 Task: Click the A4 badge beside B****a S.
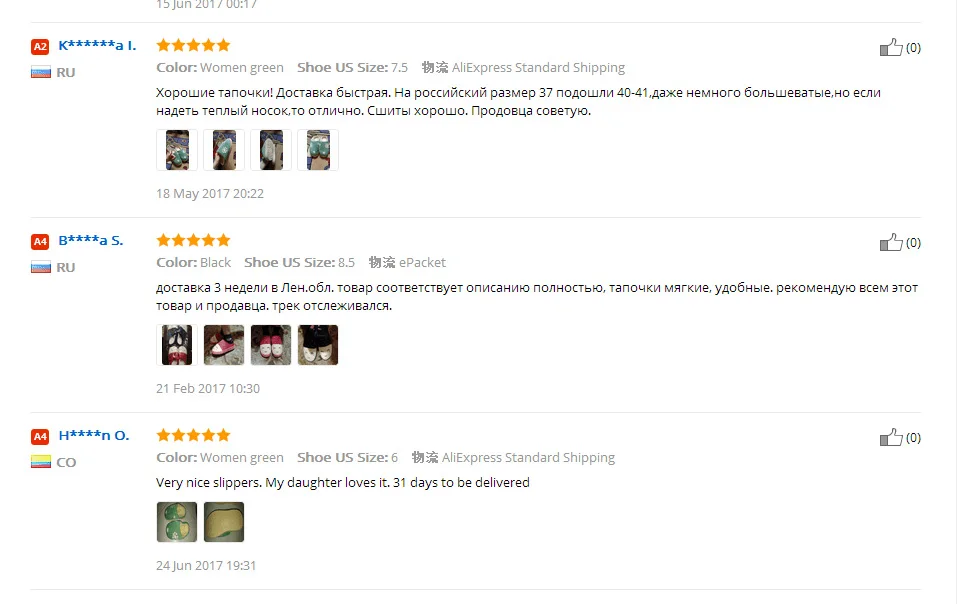click(40, 242)
